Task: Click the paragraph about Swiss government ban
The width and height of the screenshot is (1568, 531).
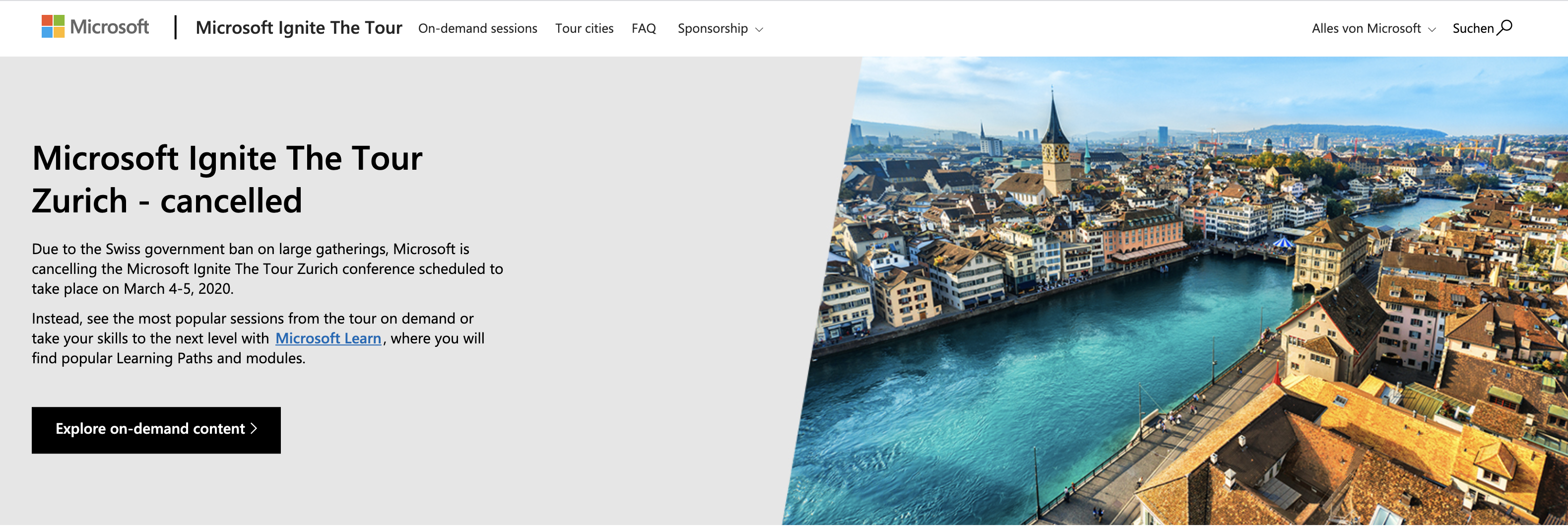Action: pyautogui.click(x=267, y=268)
